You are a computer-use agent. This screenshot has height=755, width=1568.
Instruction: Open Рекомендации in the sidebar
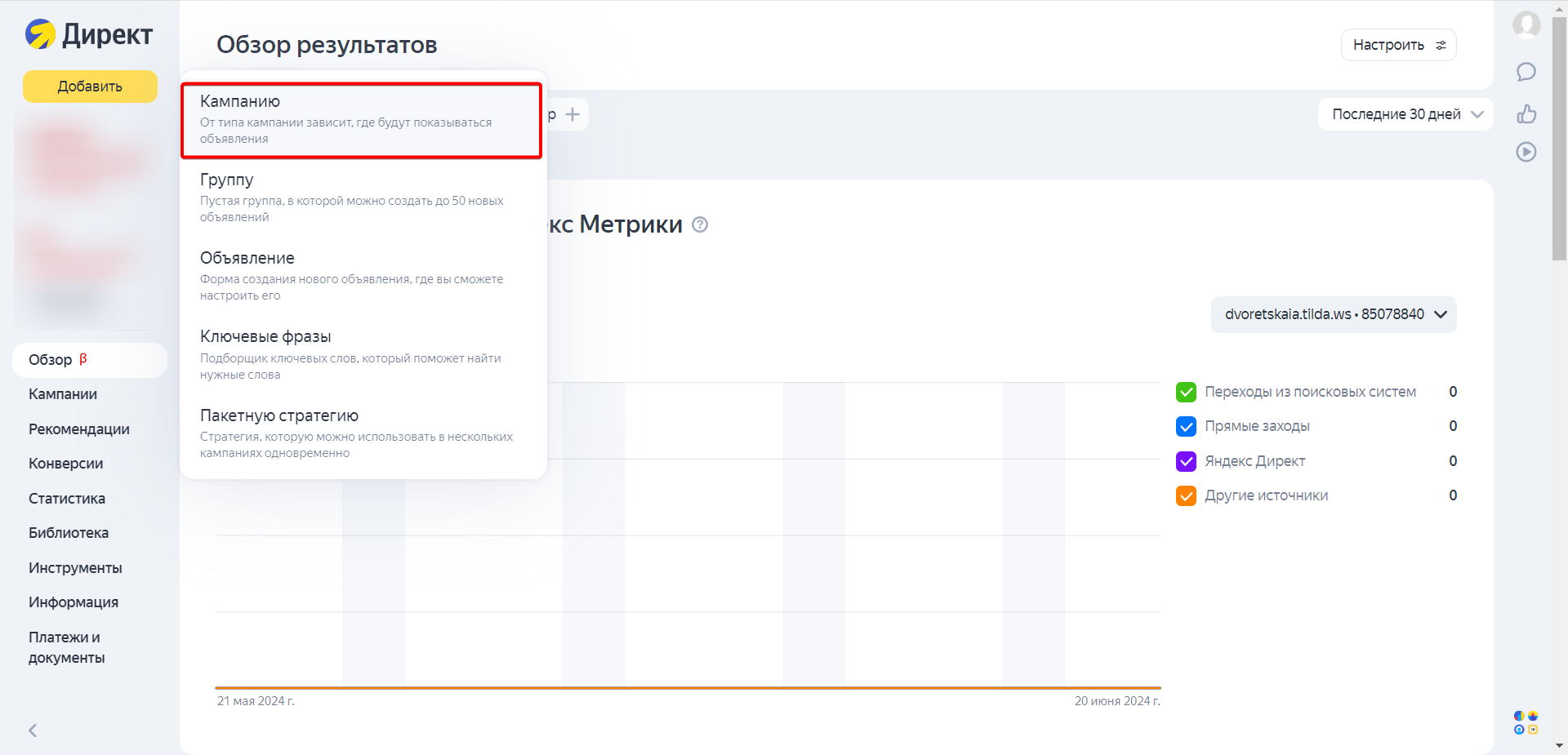click(79, 429)
